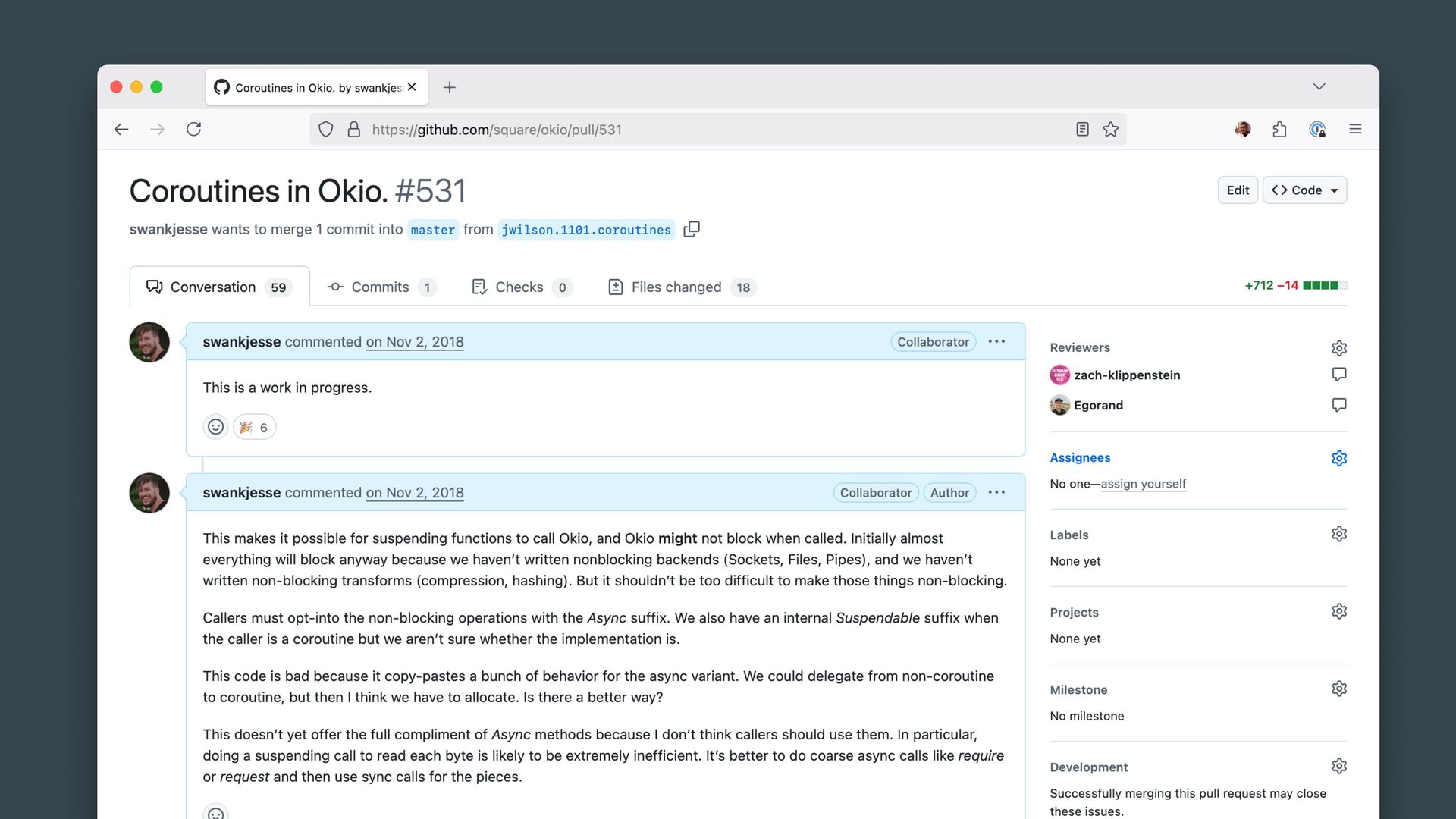Click the Labels heading
This screenshot has height=819, width=1456.
pos(1069,535)
